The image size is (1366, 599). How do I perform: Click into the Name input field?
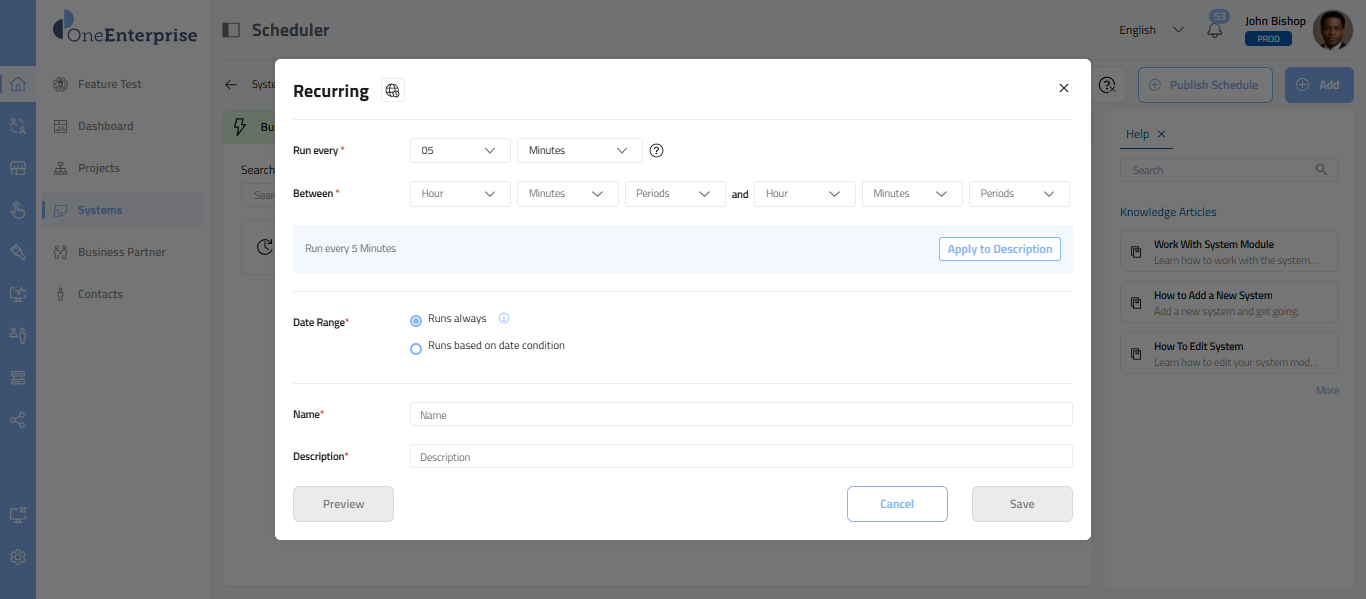click(740, 415)
